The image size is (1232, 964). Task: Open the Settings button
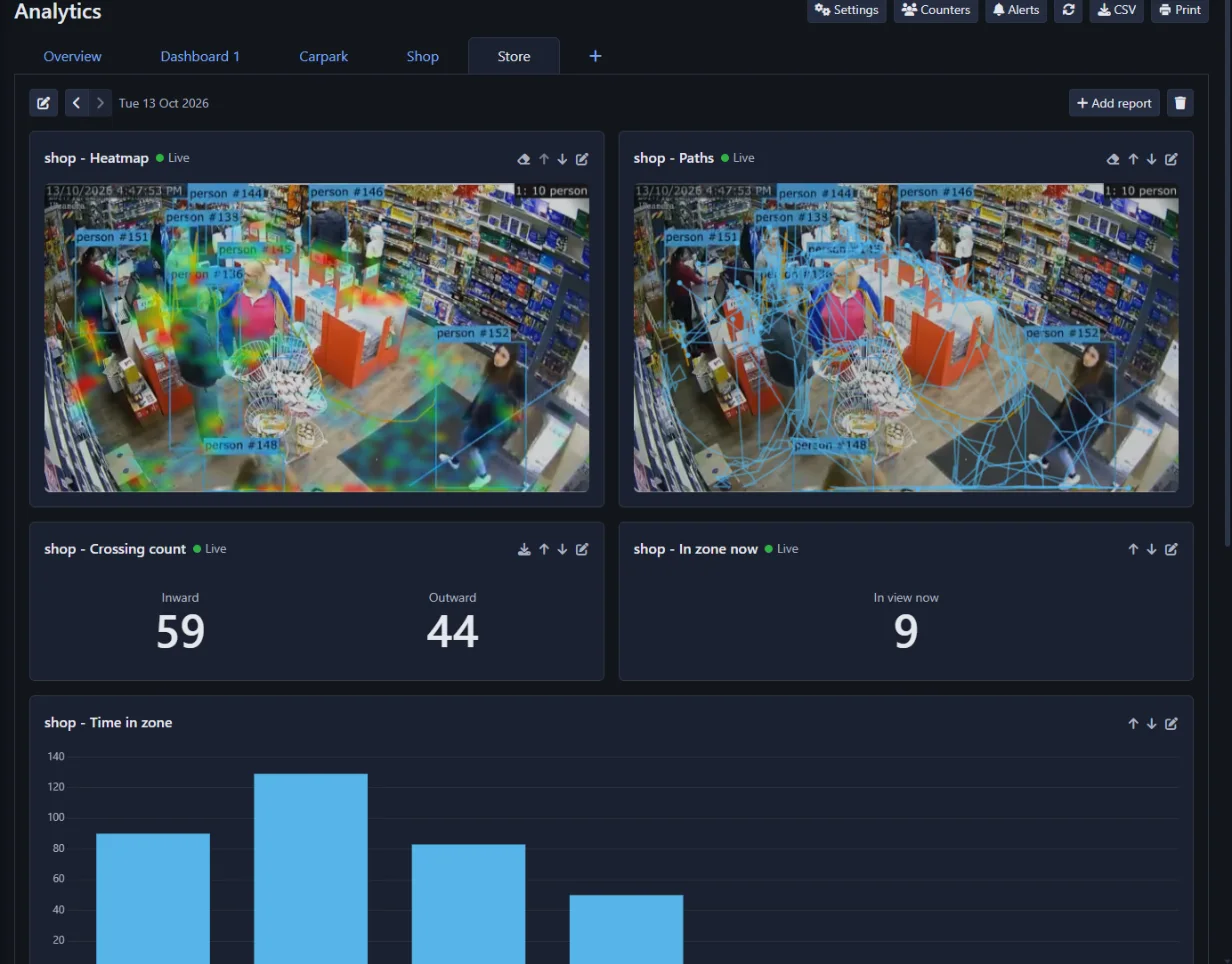846,10
